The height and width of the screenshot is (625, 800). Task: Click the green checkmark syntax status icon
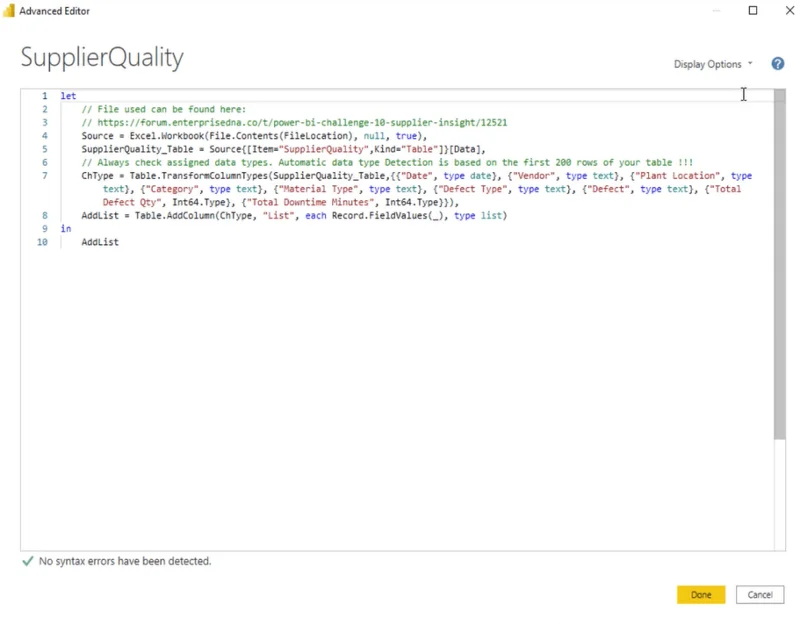28,561
